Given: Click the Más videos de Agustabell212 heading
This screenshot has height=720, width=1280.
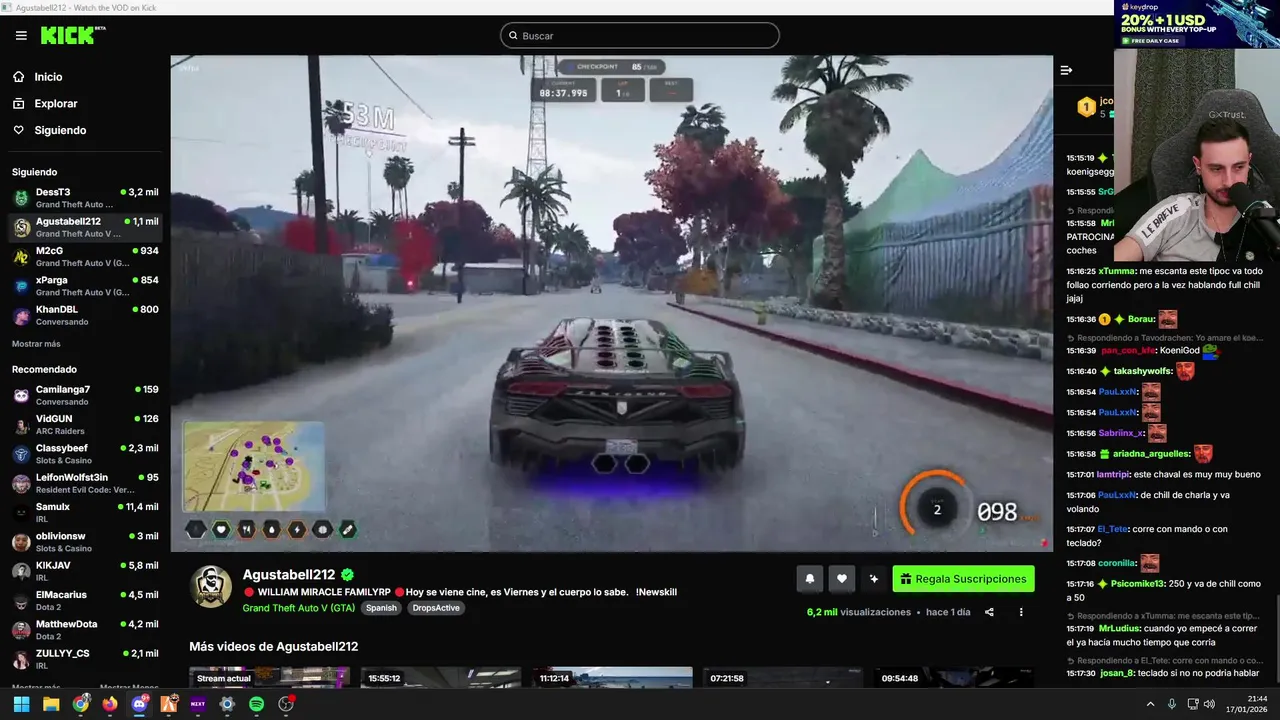Looking at the screenshot, I should pyautogui.click(x=274, y=647).
